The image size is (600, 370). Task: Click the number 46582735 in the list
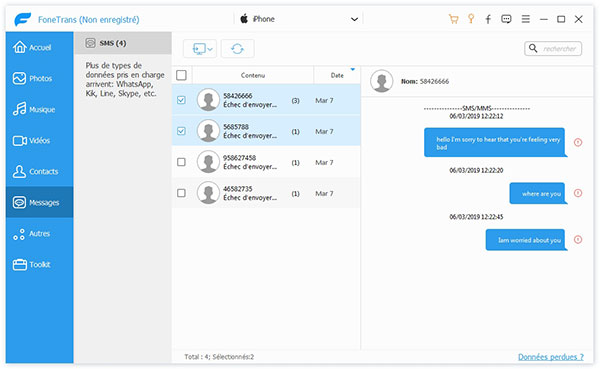[x=238, y=189]
